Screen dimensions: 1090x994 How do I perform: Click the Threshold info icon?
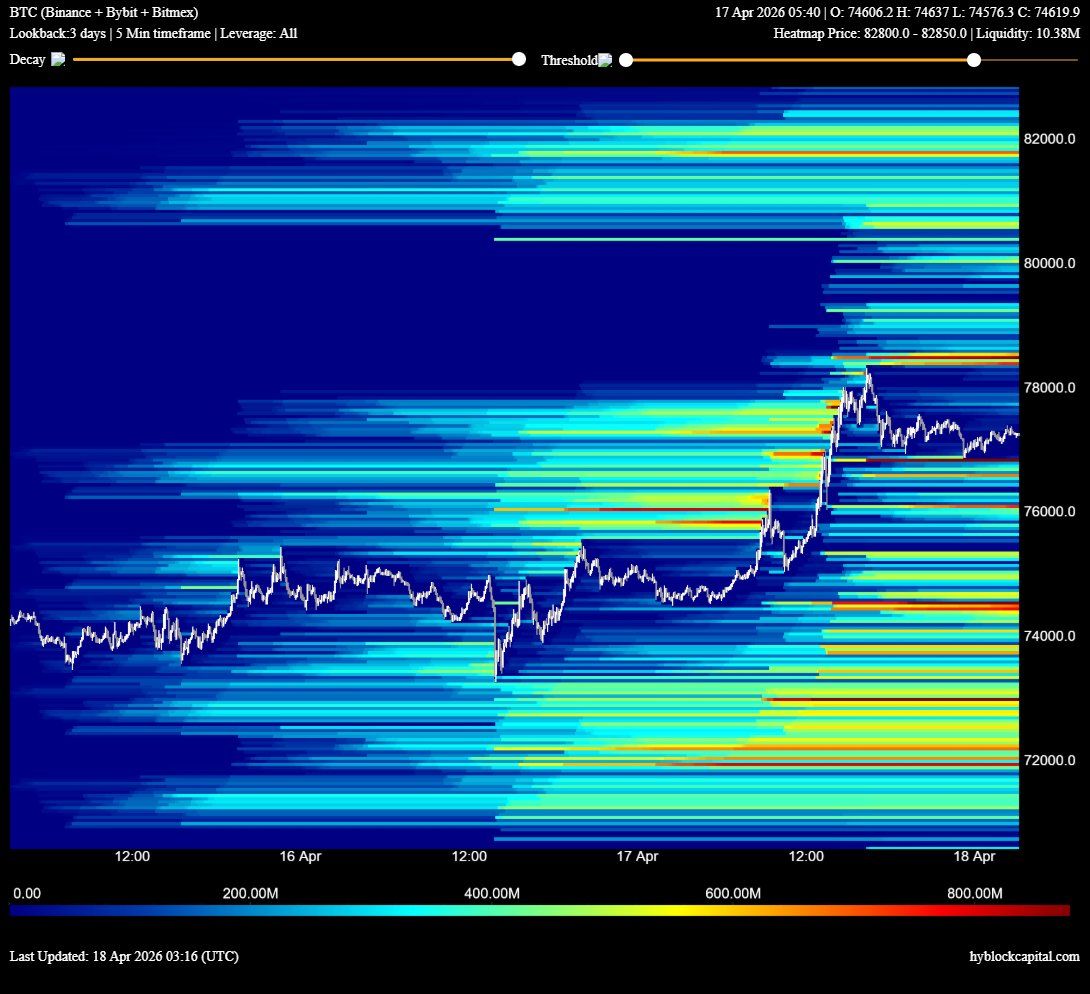point(605,60)
